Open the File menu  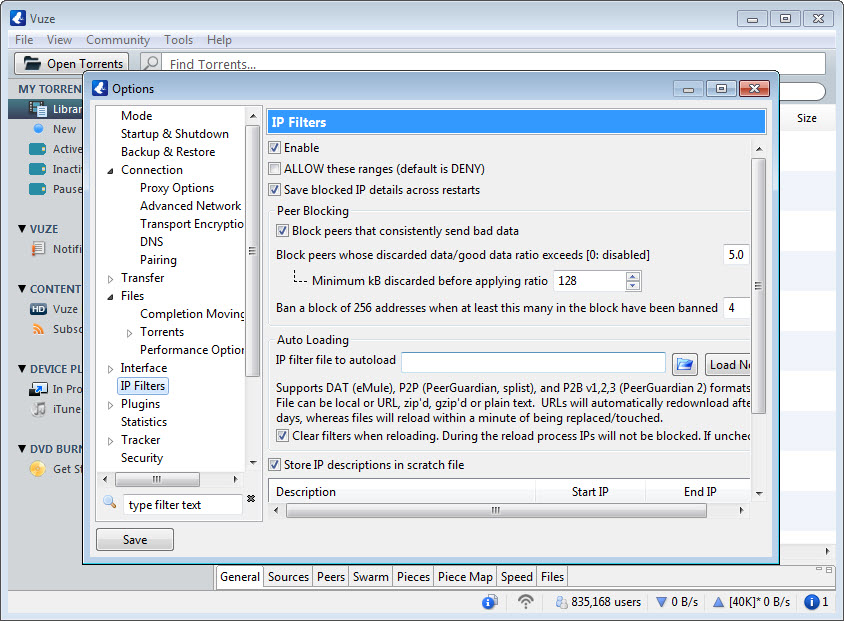coord(24,40)
